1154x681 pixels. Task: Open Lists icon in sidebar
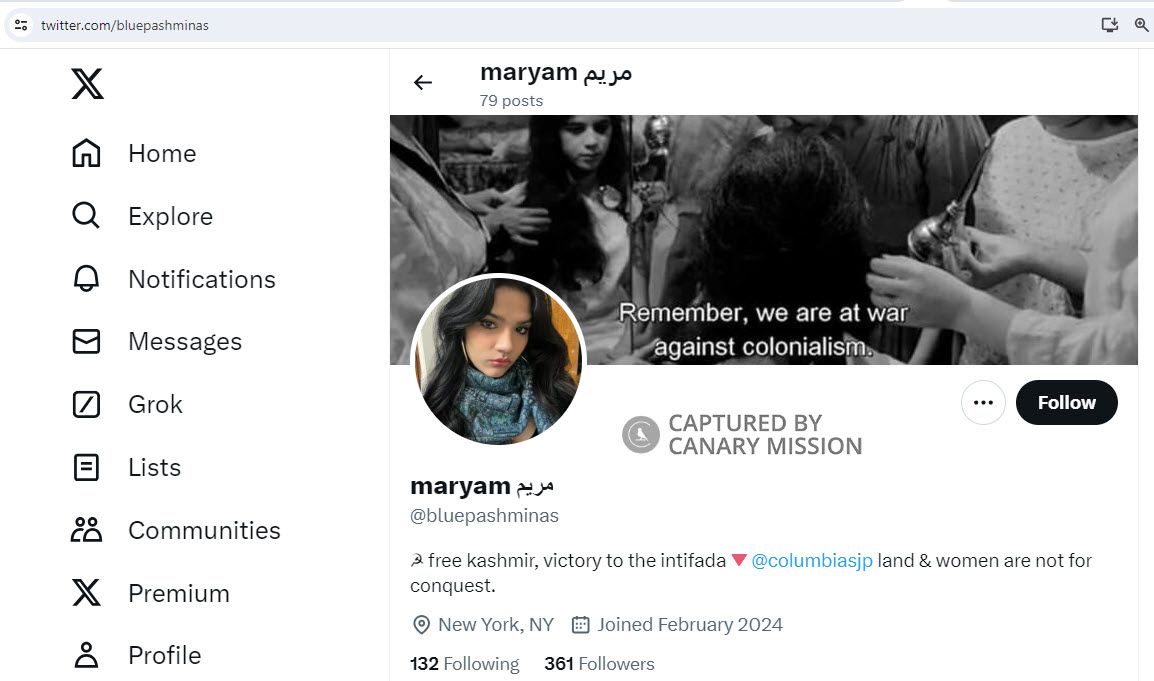pos(87,467)
